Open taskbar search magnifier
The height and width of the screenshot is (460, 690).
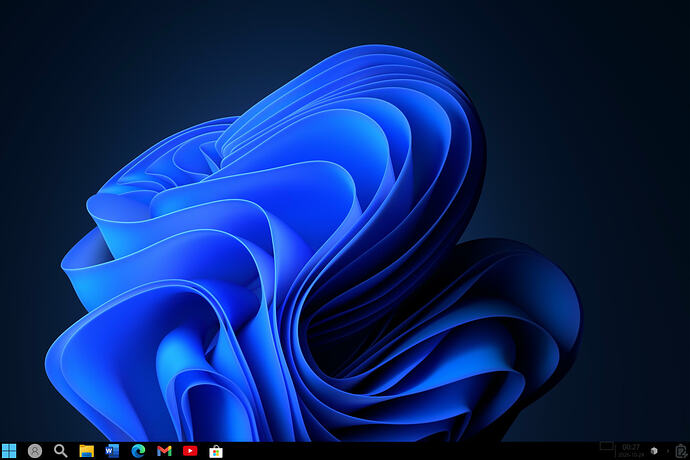point(61,451)
